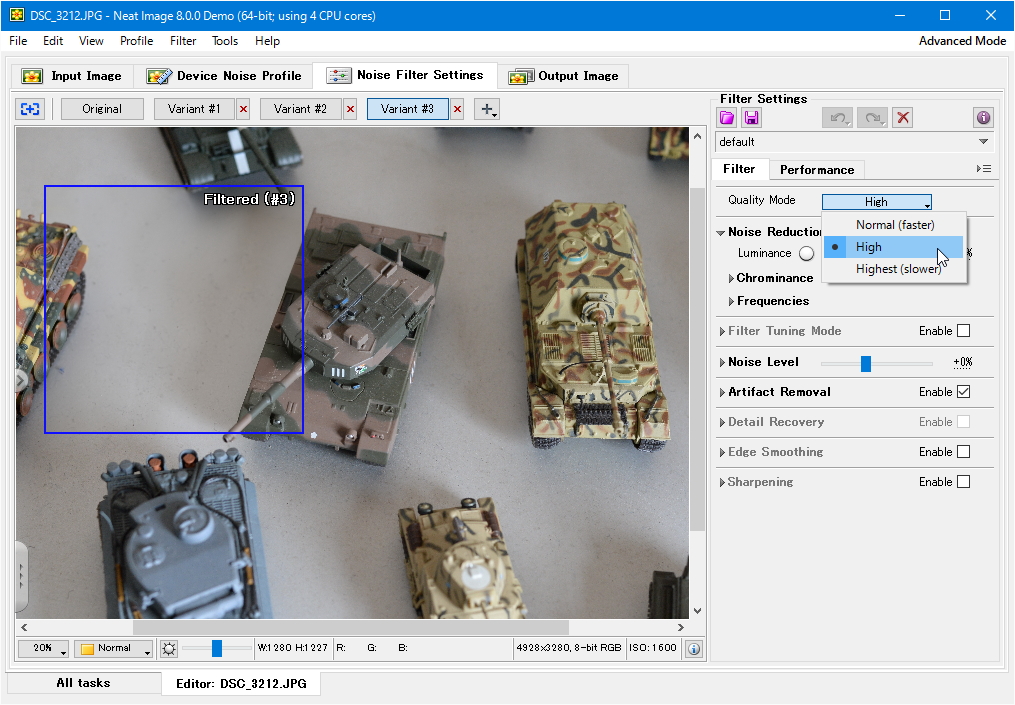The image size is (1015, 705).
Task: Switch to the Performance tab
Action: 817,170
